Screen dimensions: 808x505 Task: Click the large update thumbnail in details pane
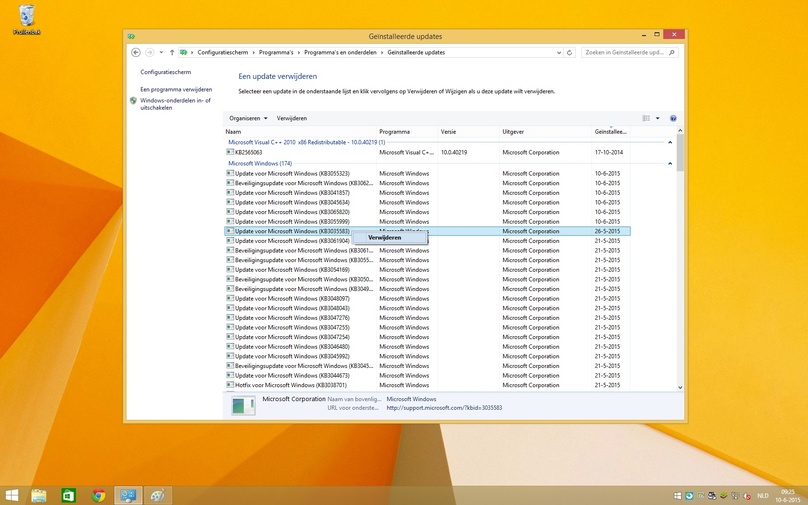coord(243,406)
